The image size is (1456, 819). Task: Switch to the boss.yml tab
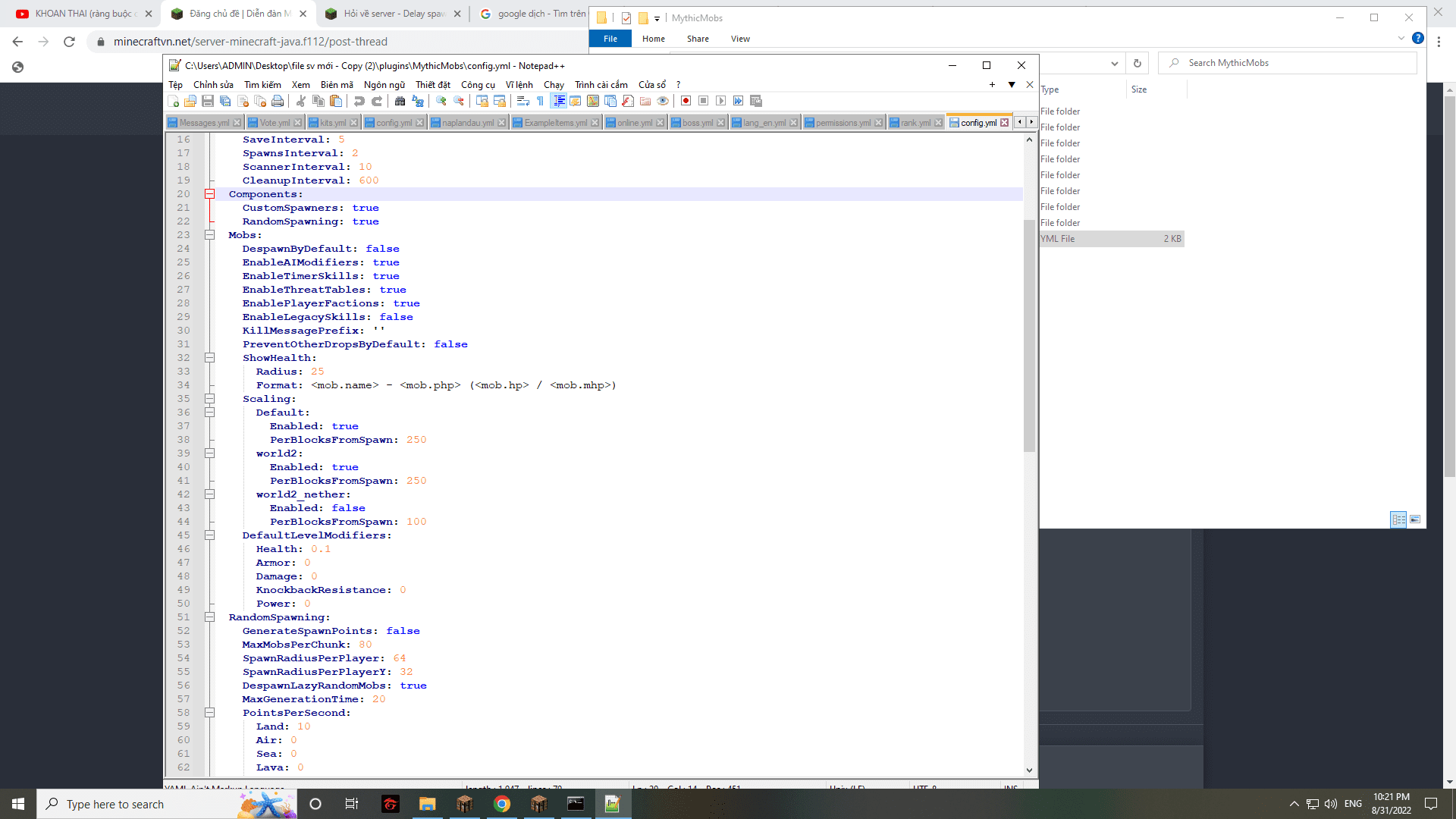(696, 123)
